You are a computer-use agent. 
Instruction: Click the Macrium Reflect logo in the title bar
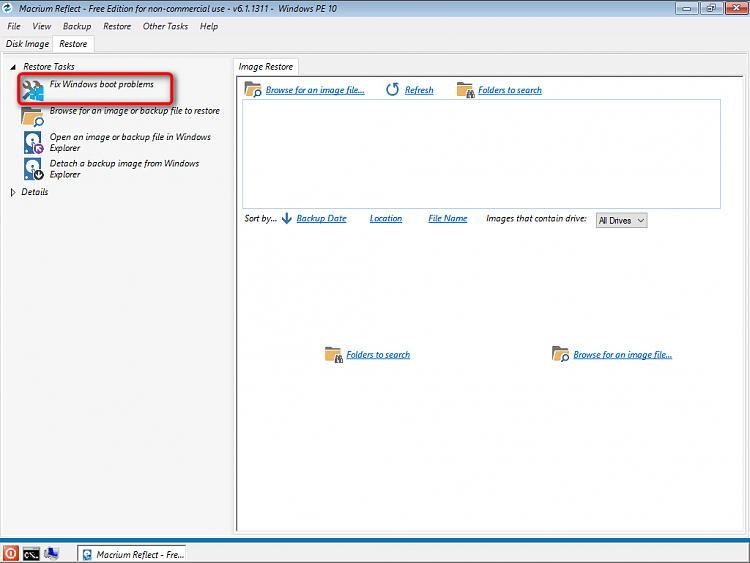tap(8, 8)
